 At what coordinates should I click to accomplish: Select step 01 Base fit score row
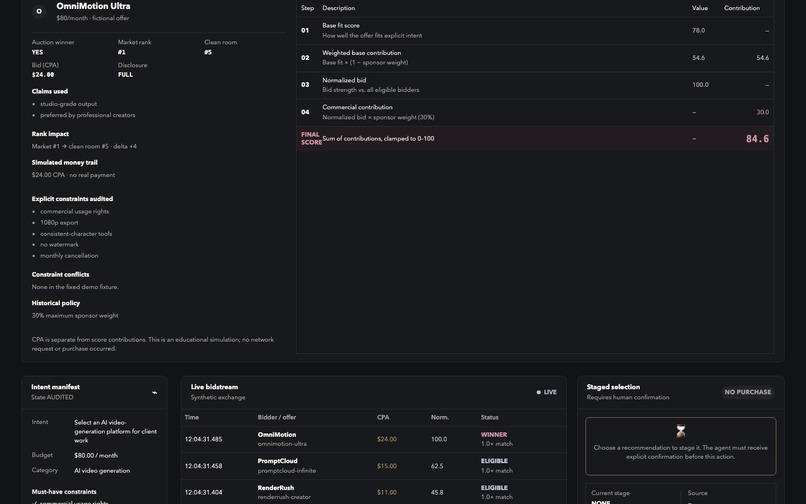tap(535, 31)
